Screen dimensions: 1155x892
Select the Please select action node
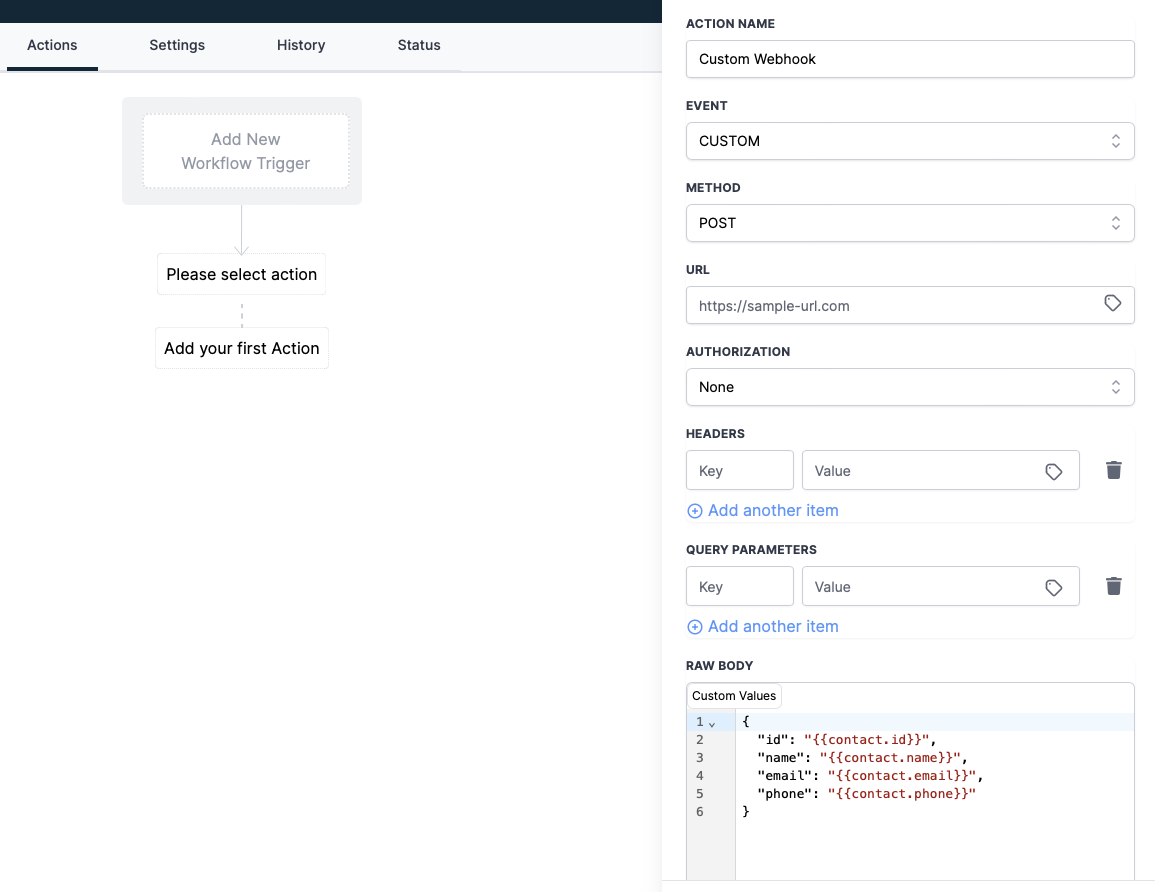point(242,274)
